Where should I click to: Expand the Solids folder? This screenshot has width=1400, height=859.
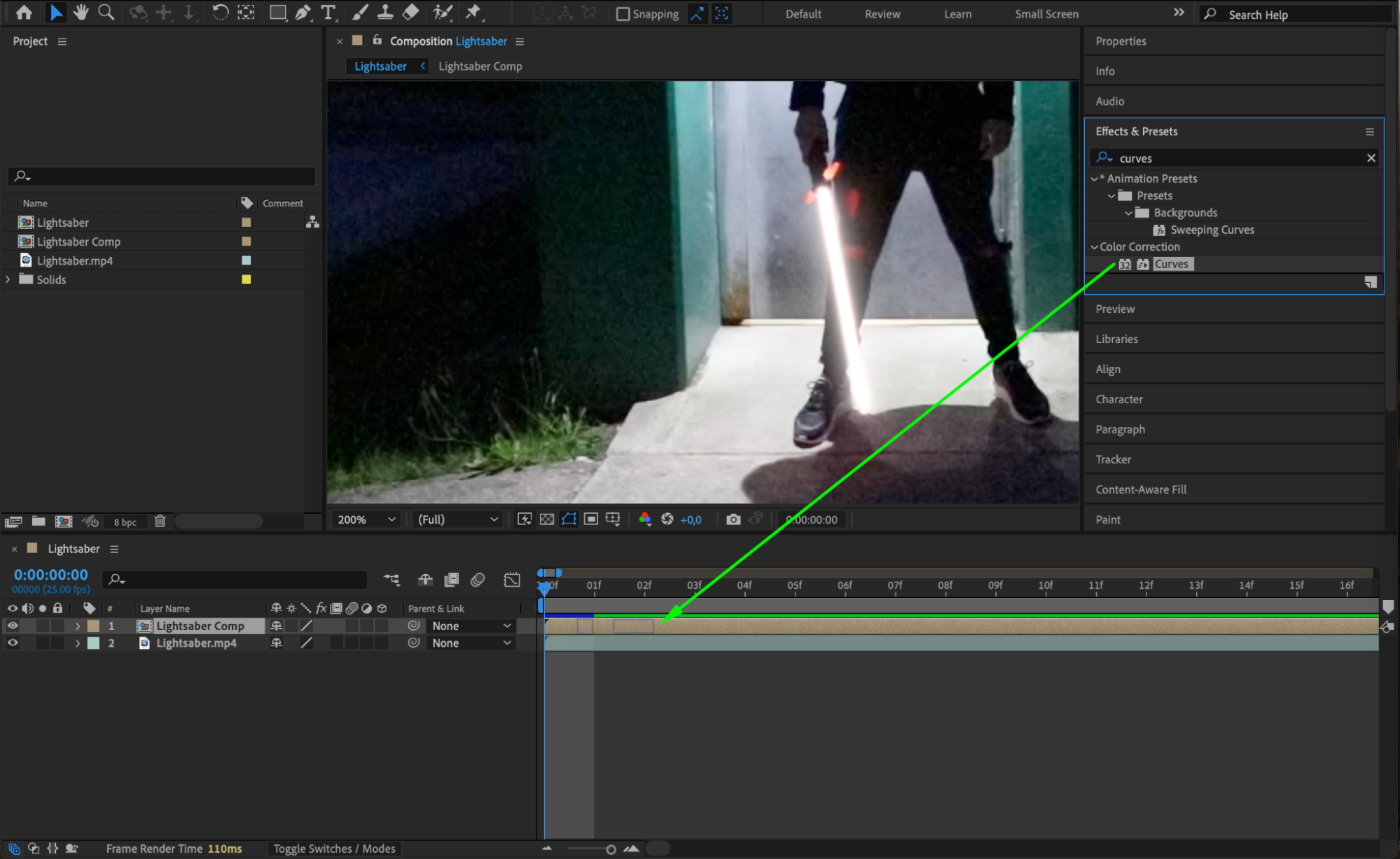[x=8, y=279]
